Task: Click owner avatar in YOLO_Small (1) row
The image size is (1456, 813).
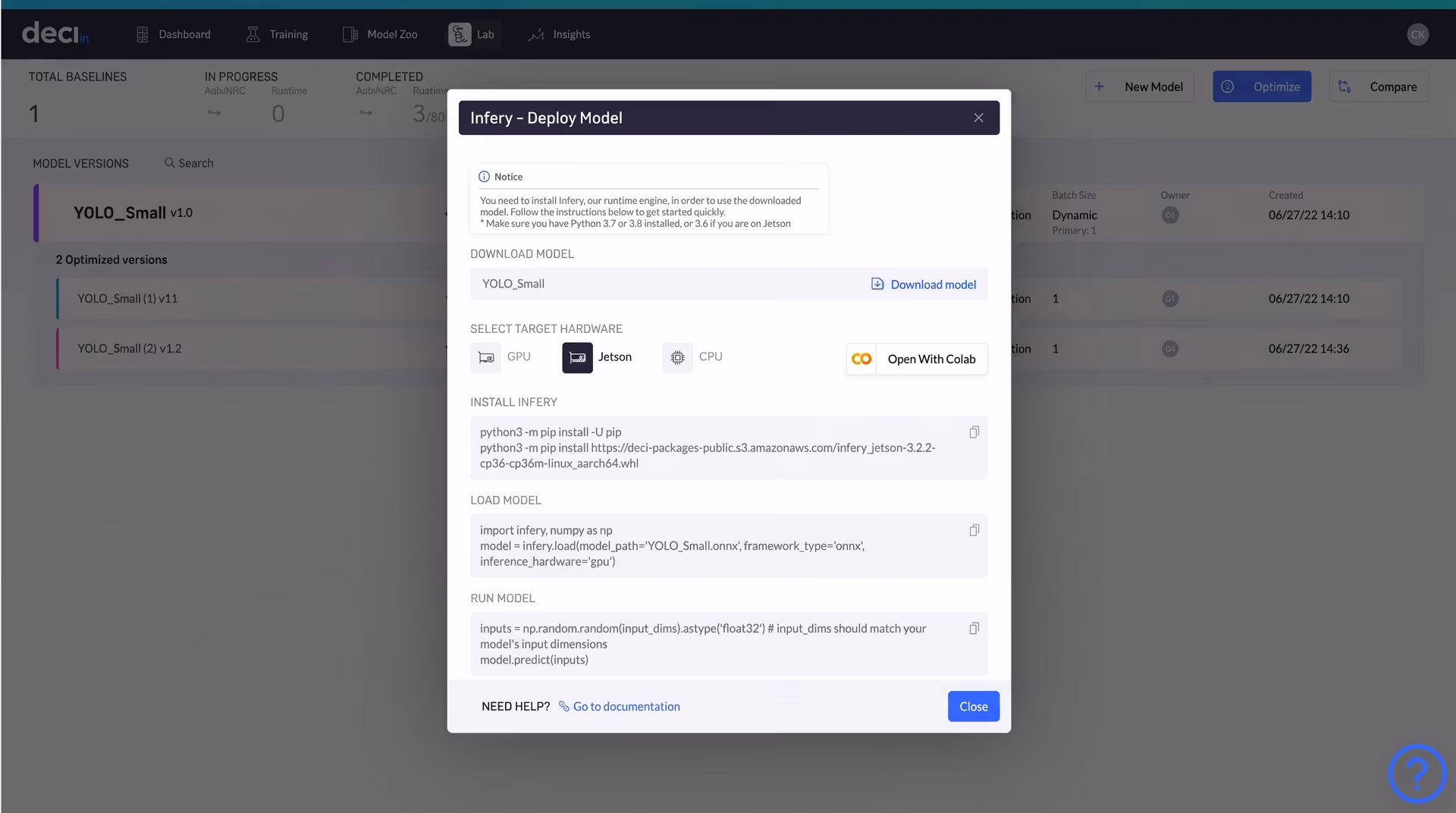Action: 1170,299
